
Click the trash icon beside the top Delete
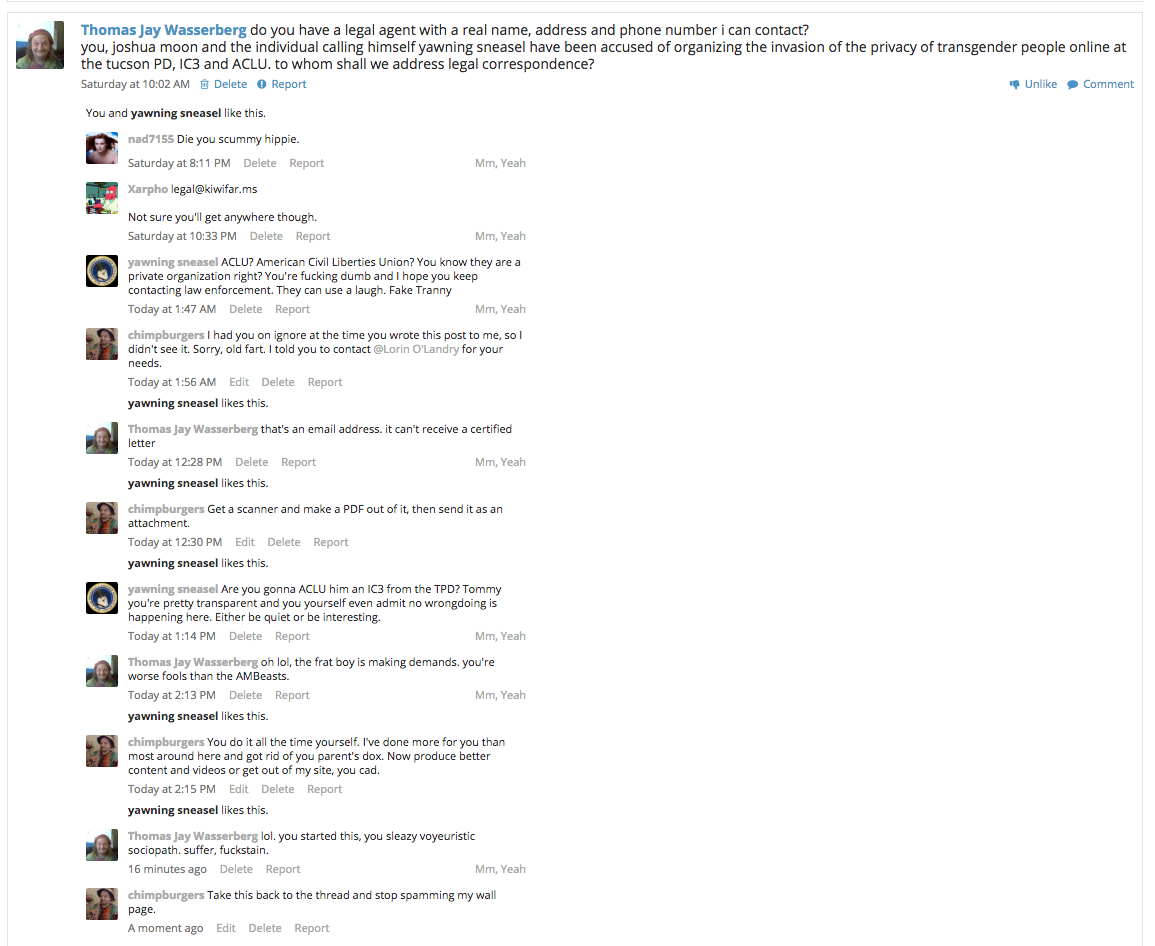pyautogui.click(x=205, y=84)
